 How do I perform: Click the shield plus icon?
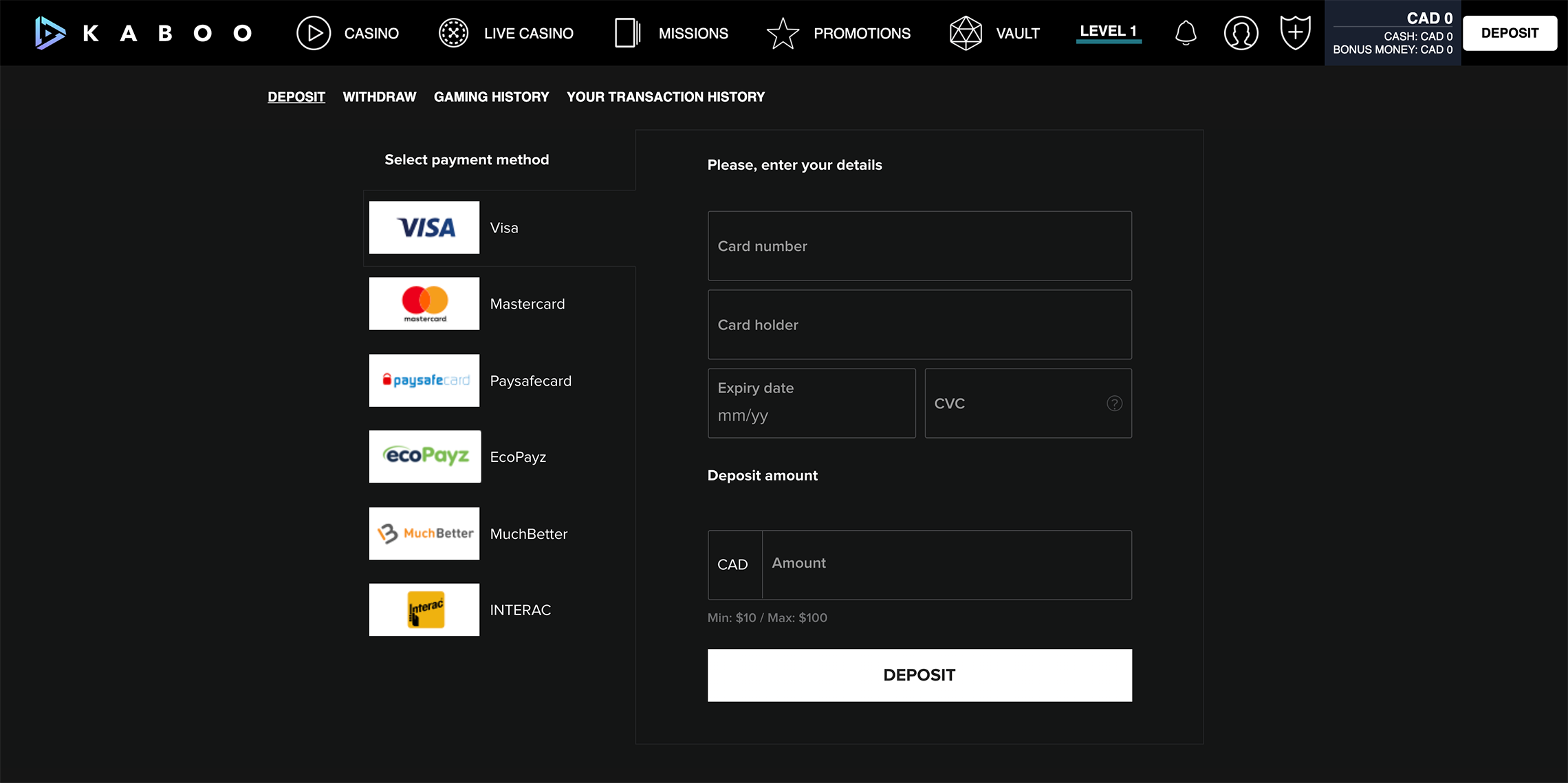pyautogui.click(x=1296, y=33)
